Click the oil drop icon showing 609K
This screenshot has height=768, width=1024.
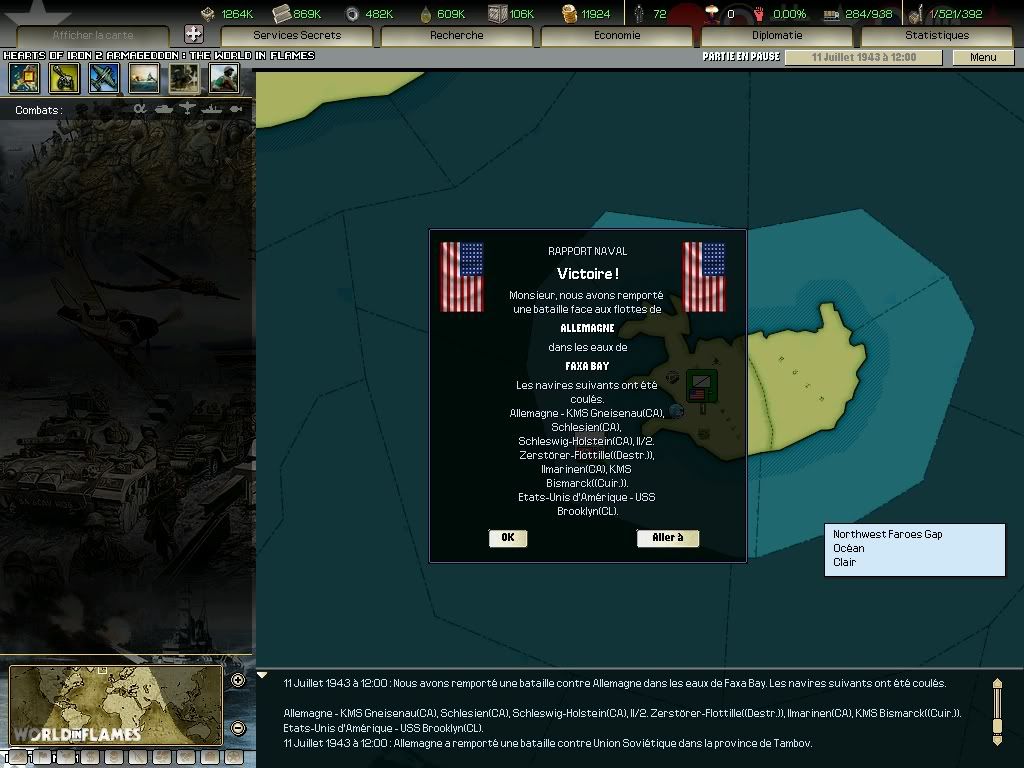(x=426, y=14)
